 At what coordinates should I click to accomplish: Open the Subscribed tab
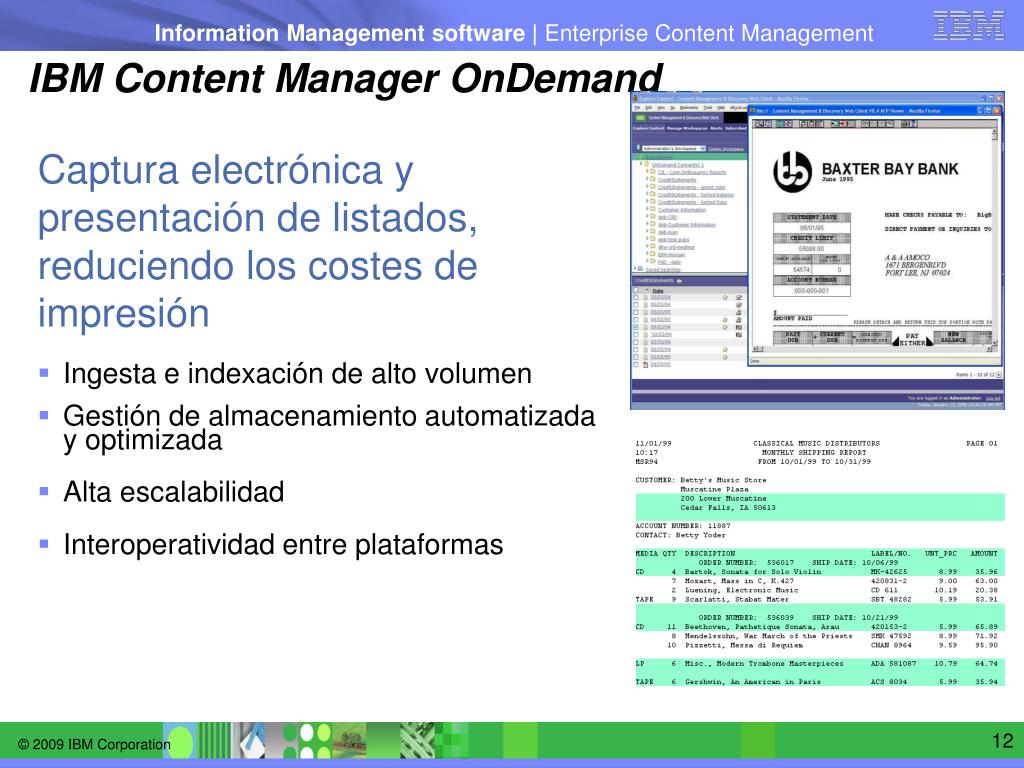(x=736, y=129)
